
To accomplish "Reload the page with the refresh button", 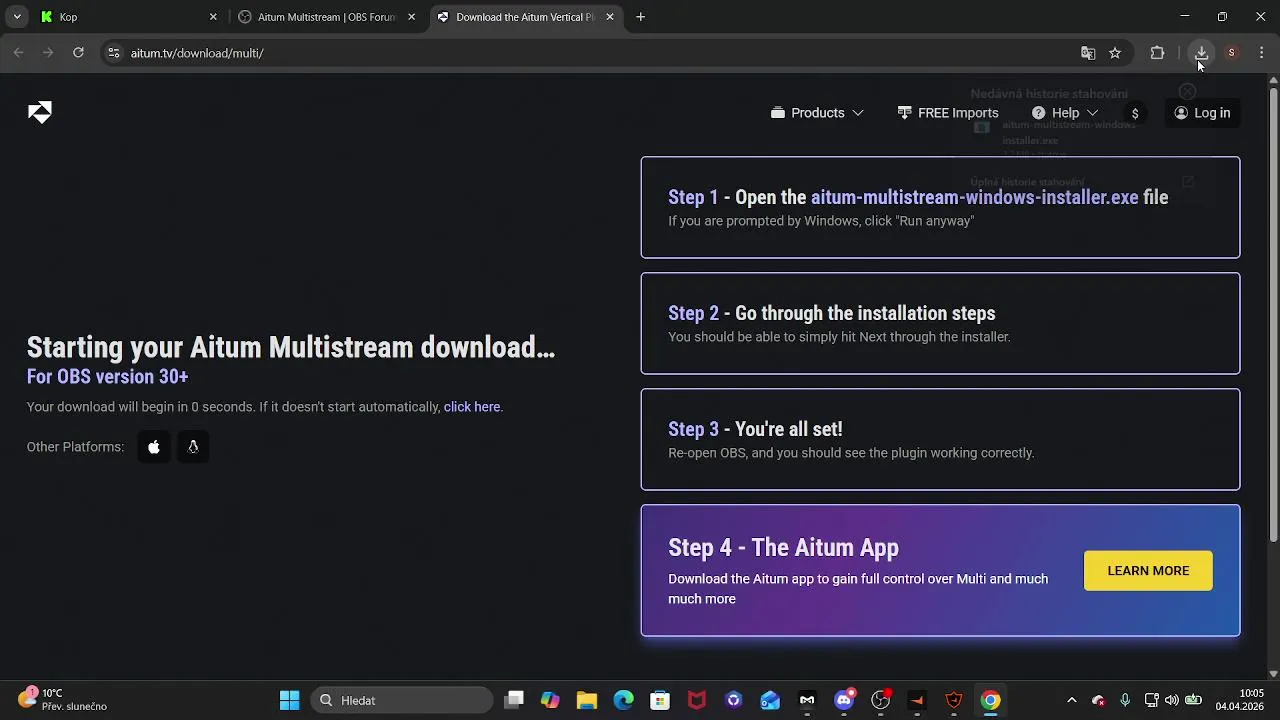I will pyautogui.click(x=78, y=53).
